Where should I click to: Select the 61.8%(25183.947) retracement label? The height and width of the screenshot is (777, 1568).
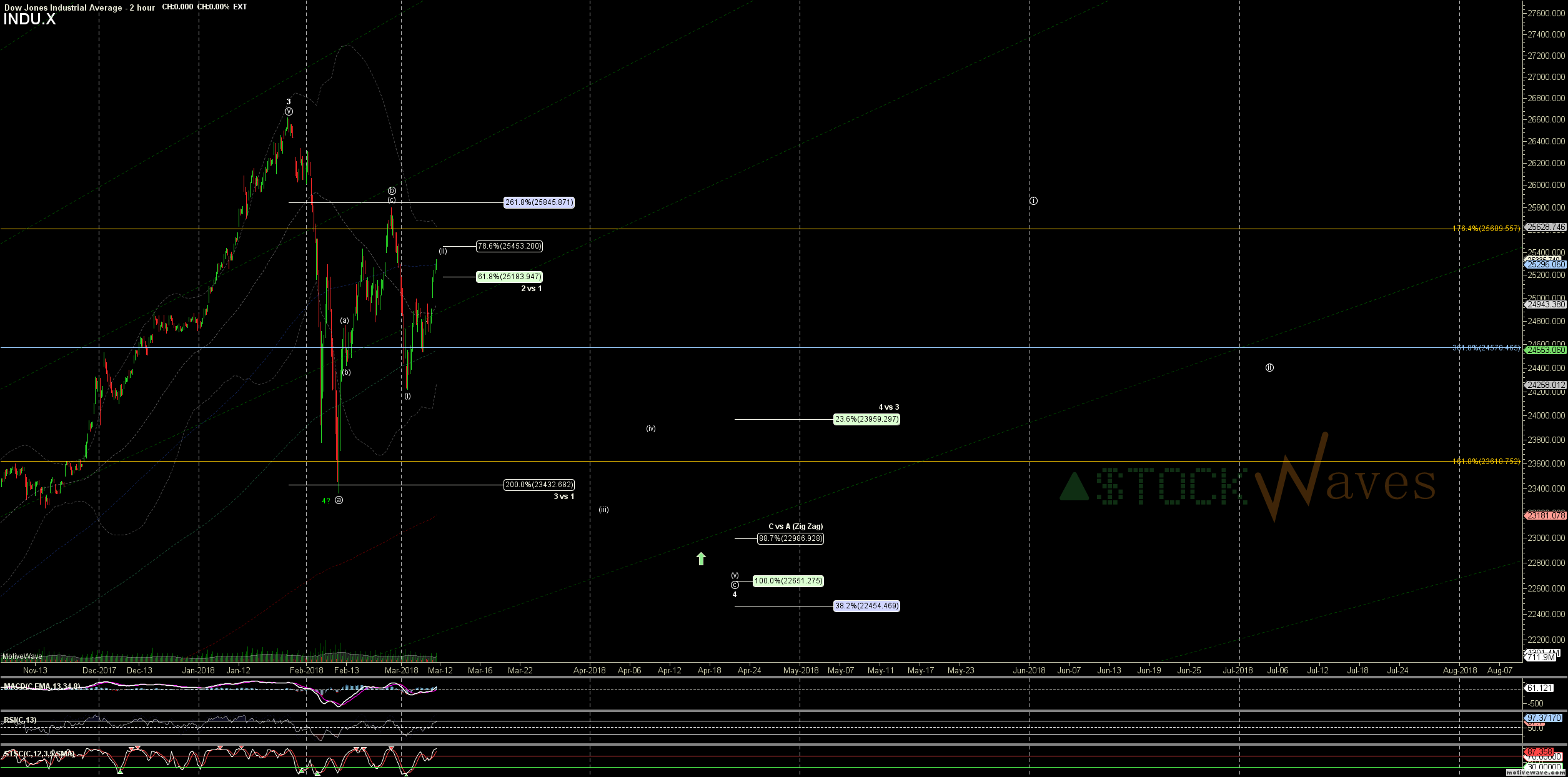(x=510, y=277)
